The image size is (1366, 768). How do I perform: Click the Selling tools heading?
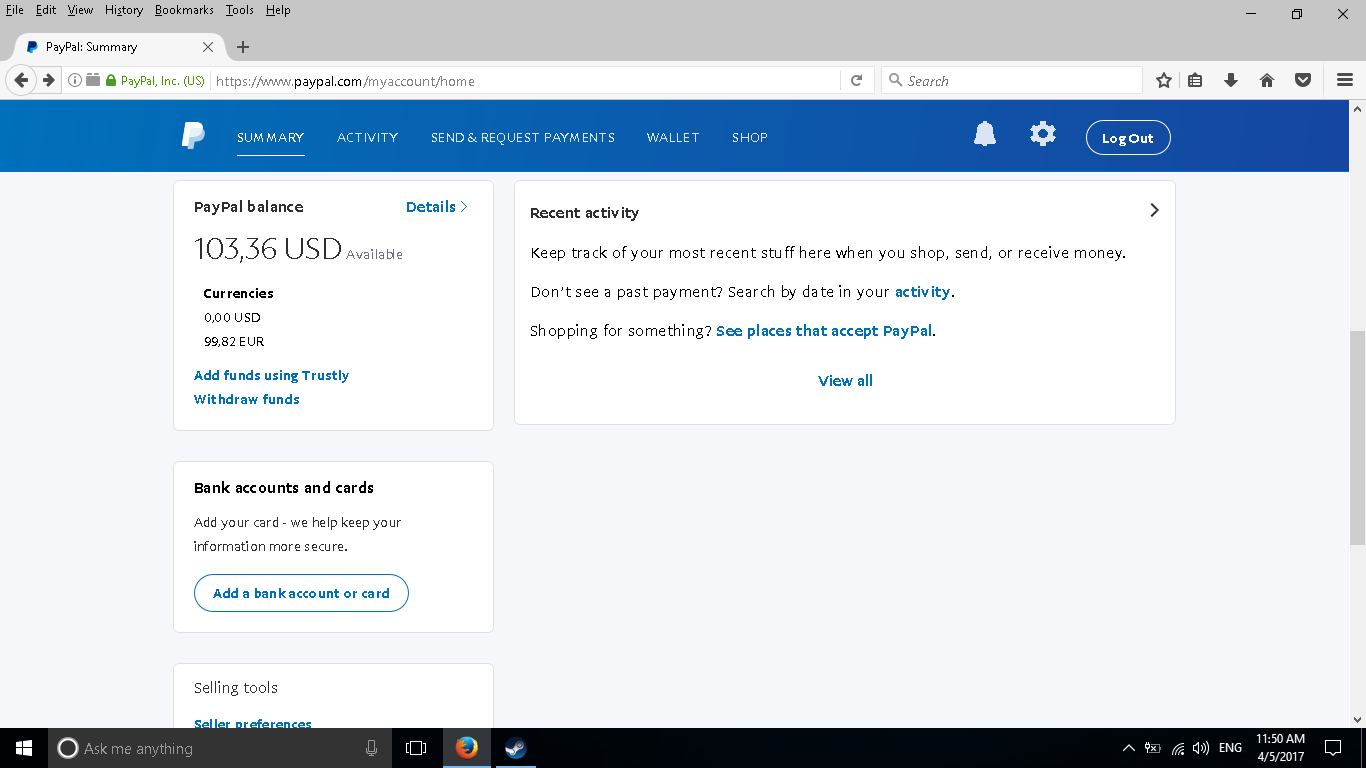(236, 688)
